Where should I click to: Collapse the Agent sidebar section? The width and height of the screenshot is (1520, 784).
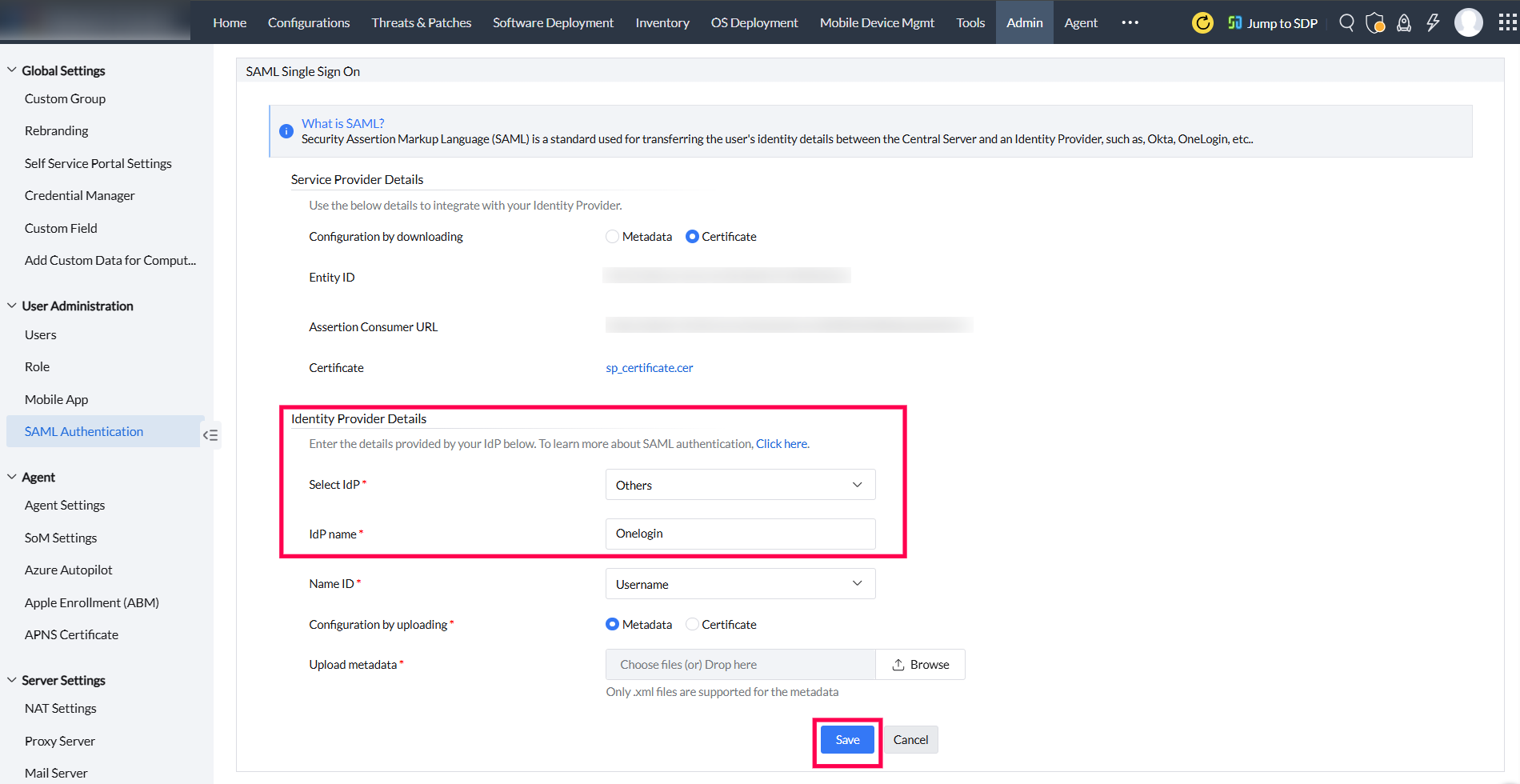12,477
